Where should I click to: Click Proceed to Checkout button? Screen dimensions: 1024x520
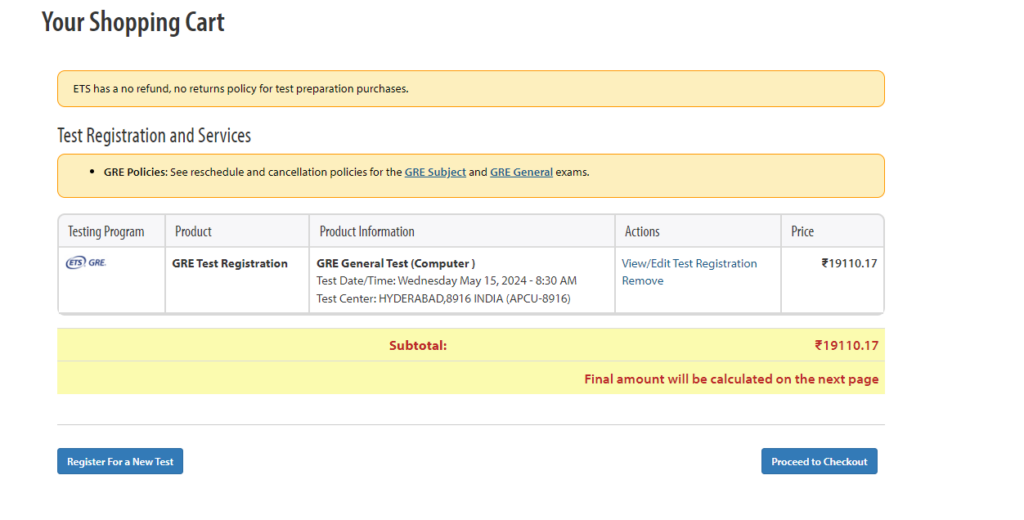pyautogui.click(x=819, y=461)
